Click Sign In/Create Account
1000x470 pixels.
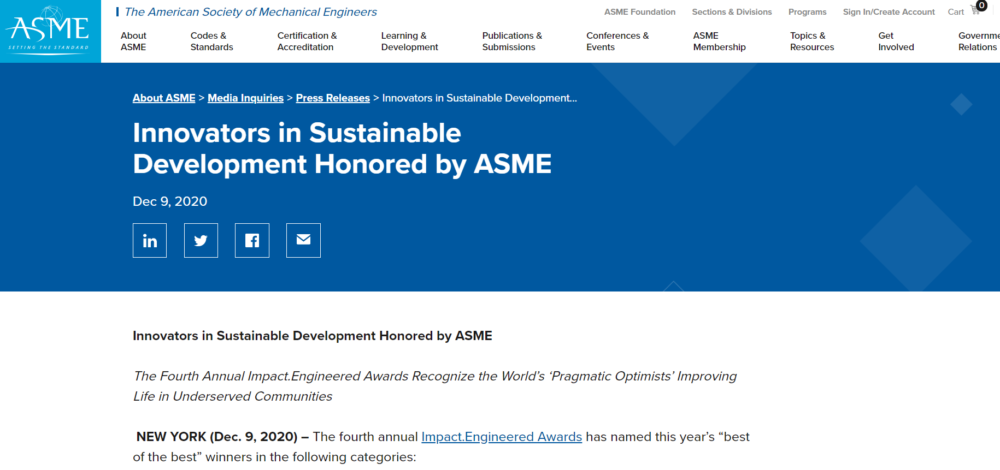tap(888, 12)
